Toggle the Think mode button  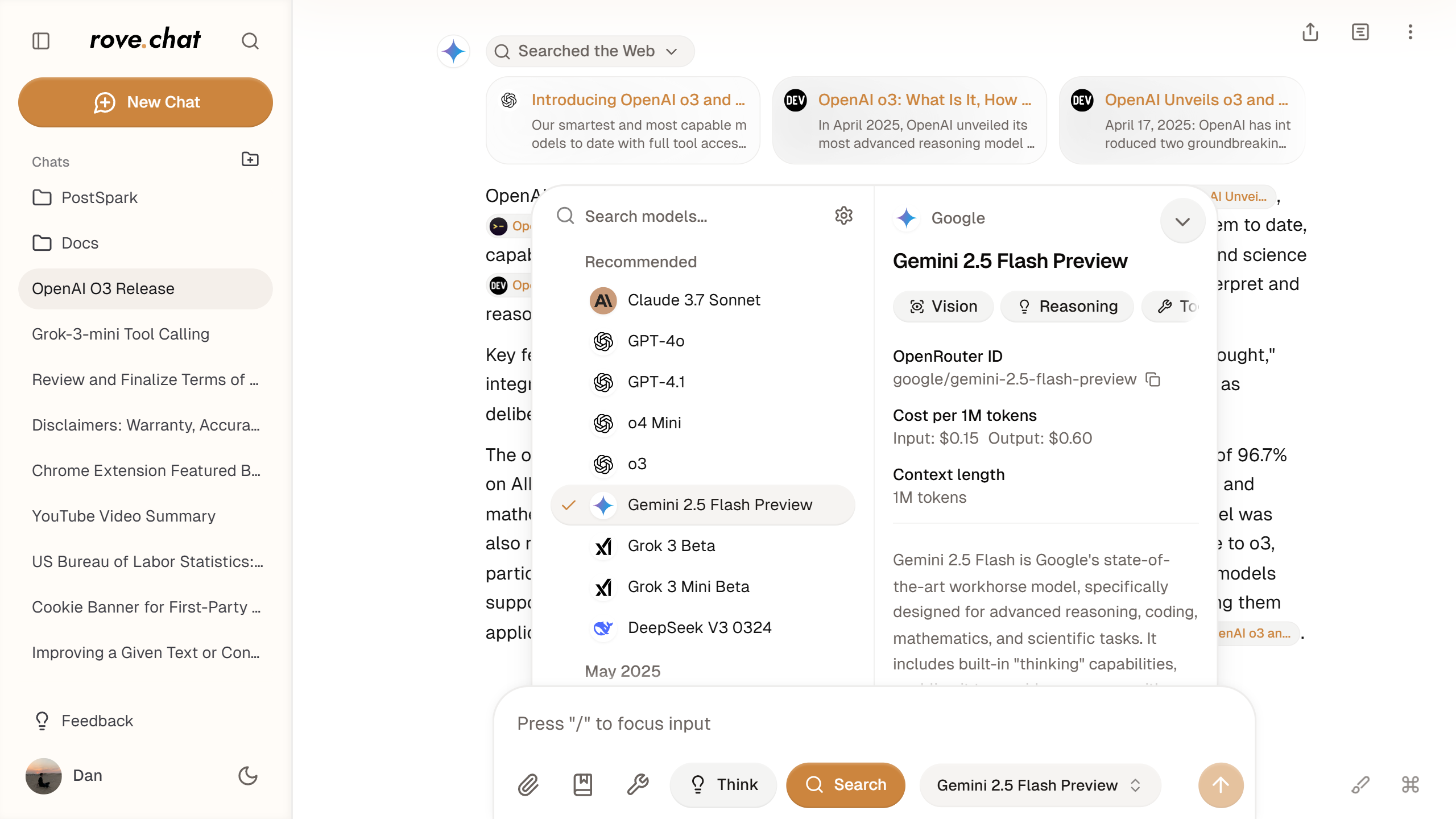point(723,785)
